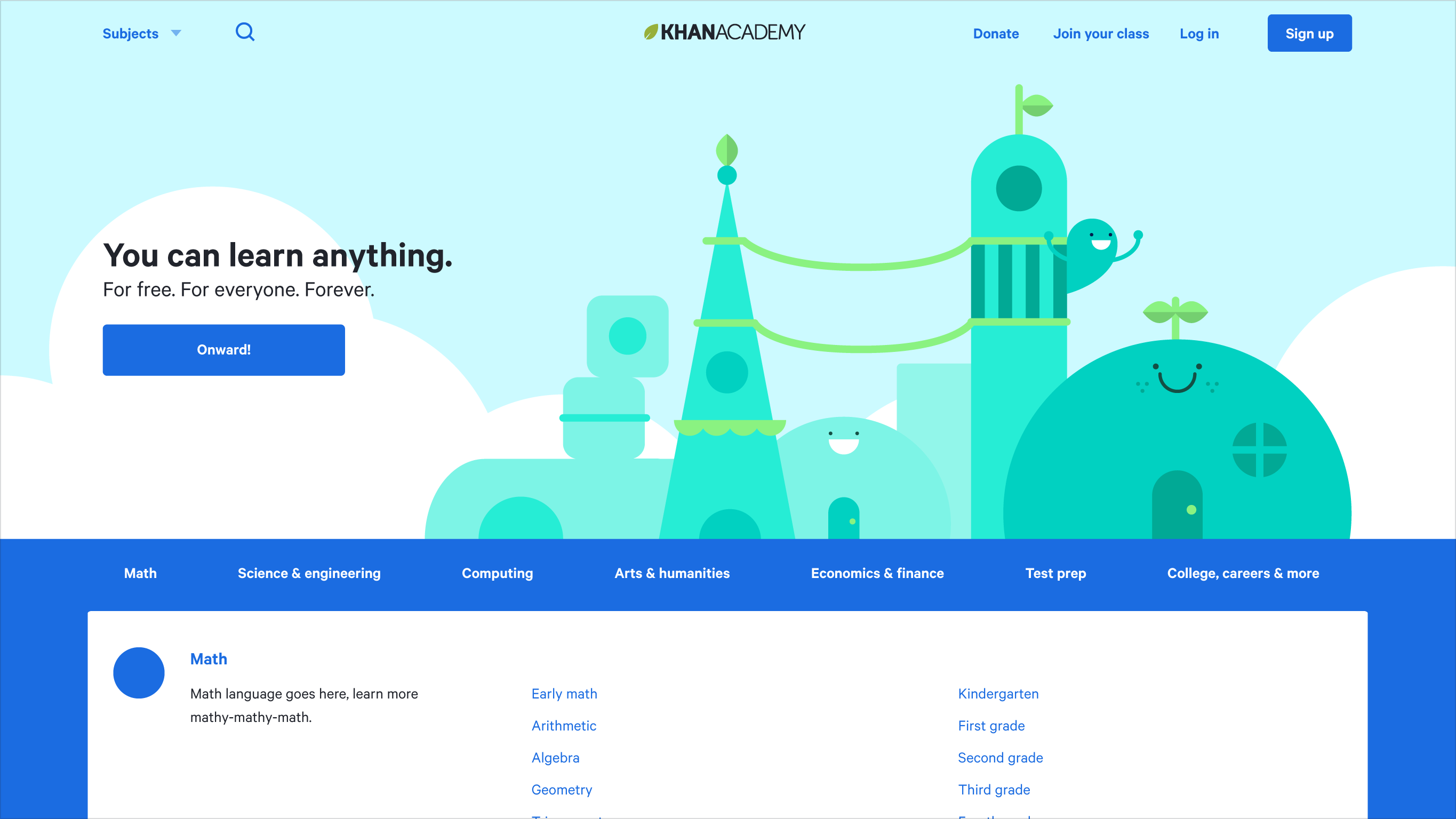Open the Arts & humanities tab

click(672, 573)
